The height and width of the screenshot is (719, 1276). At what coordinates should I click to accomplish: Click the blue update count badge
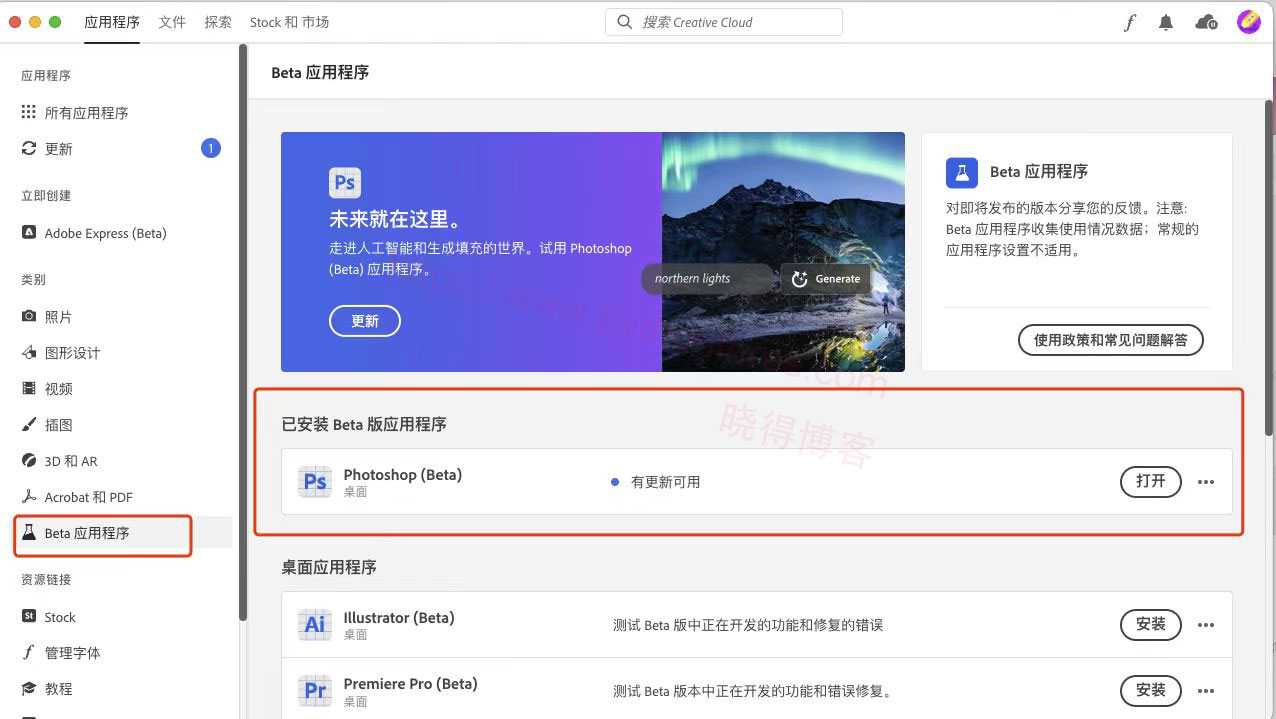[211, 148]
